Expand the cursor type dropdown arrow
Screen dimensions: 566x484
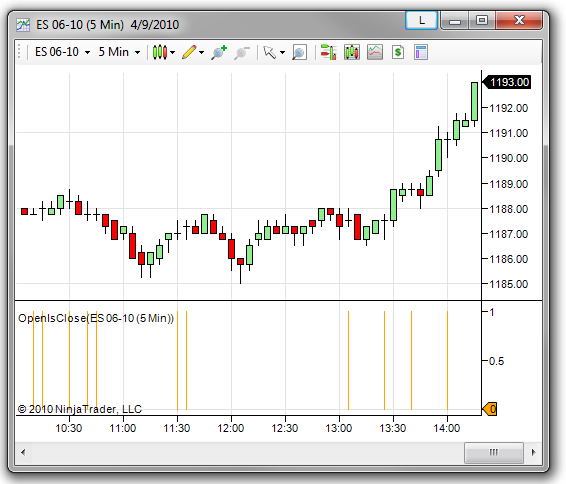pyautogui.click(x=282, y=53)
